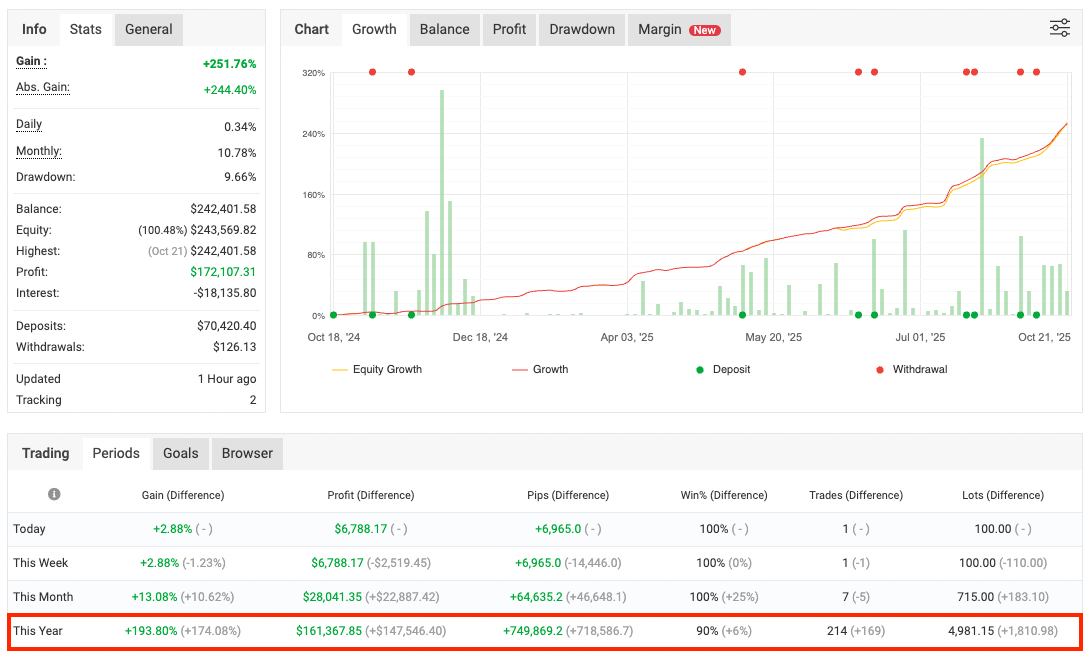The height and width of the screenshot is (654, 1089).
Task: Switch to the Trading tab
Action: pos(46,453)
